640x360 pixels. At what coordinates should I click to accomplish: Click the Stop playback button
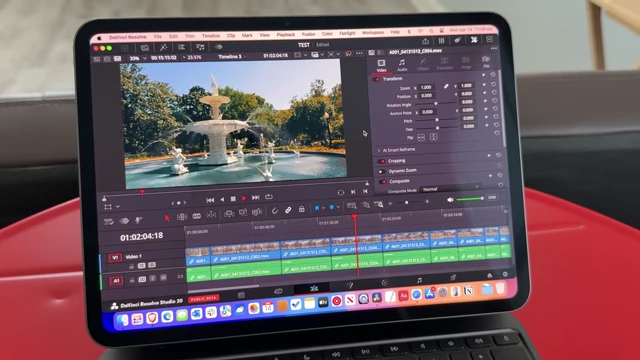(233, 199)
